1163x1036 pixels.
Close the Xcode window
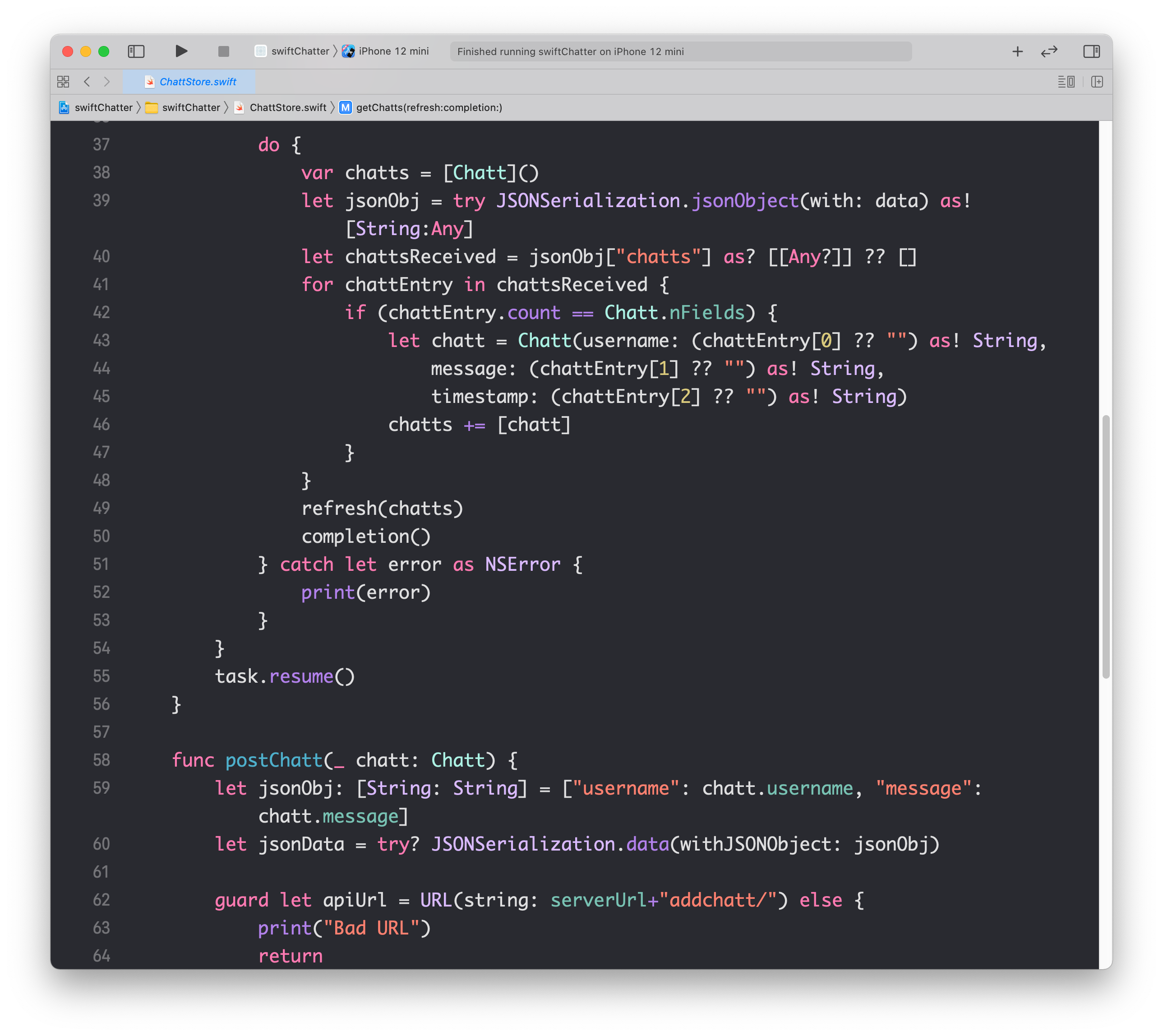(68, 51)
